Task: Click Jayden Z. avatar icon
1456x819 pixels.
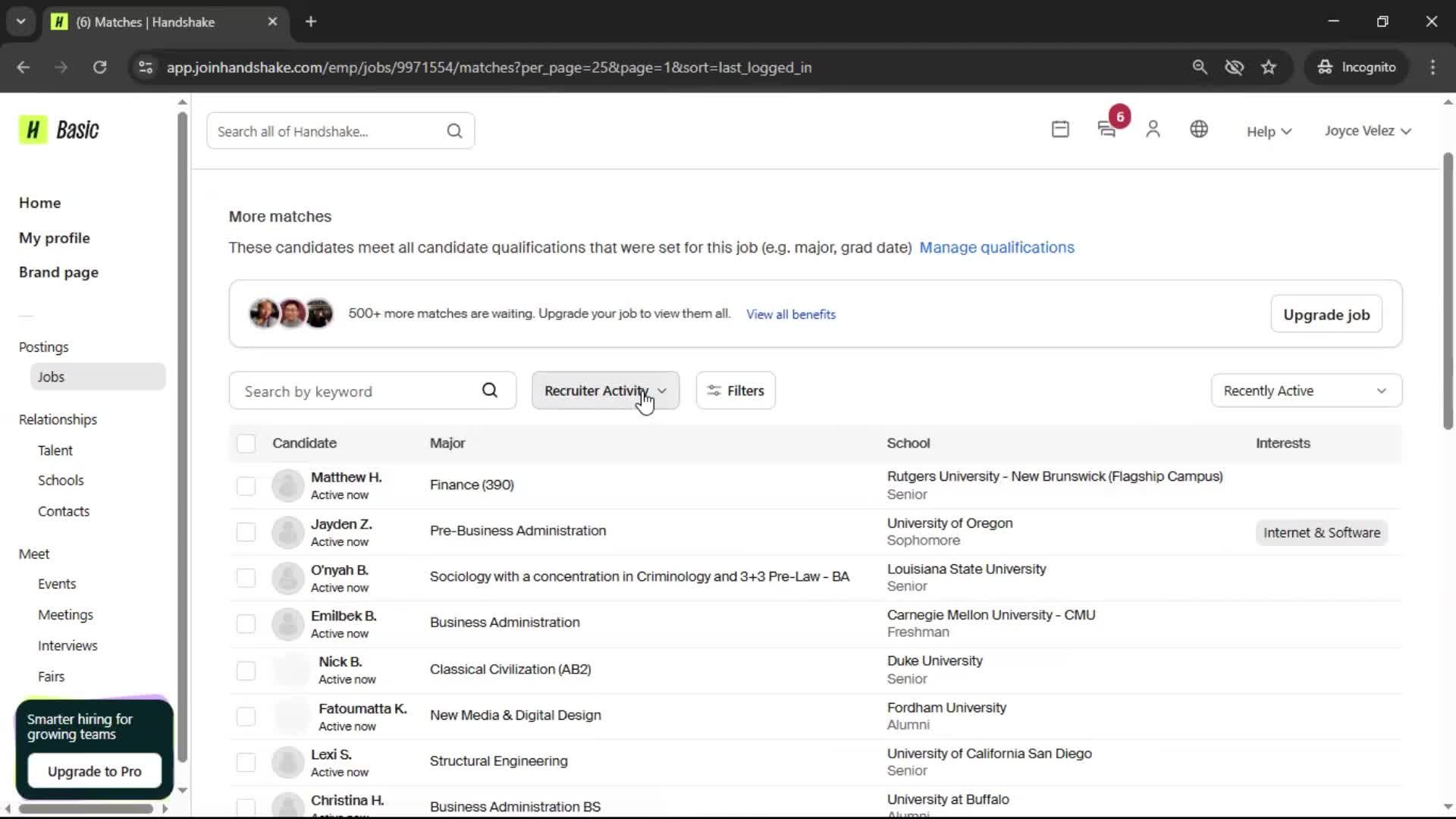Action: coord(288,532)
